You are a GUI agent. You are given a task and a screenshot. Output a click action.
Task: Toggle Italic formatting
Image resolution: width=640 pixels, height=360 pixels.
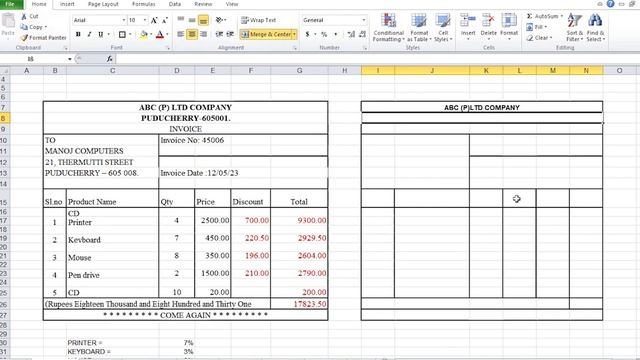pos(89,34)
